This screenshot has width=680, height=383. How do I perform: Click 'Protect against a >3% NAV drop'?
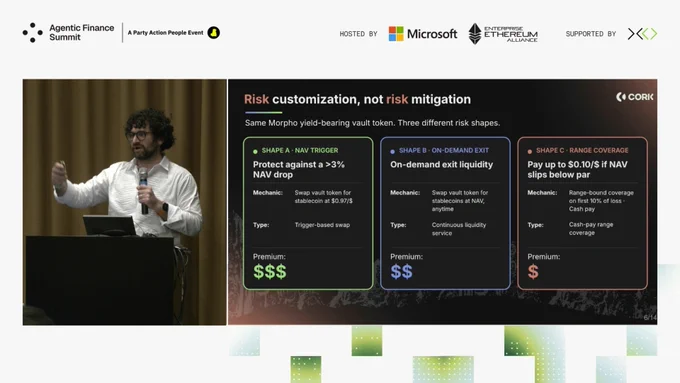pos(299,170)
